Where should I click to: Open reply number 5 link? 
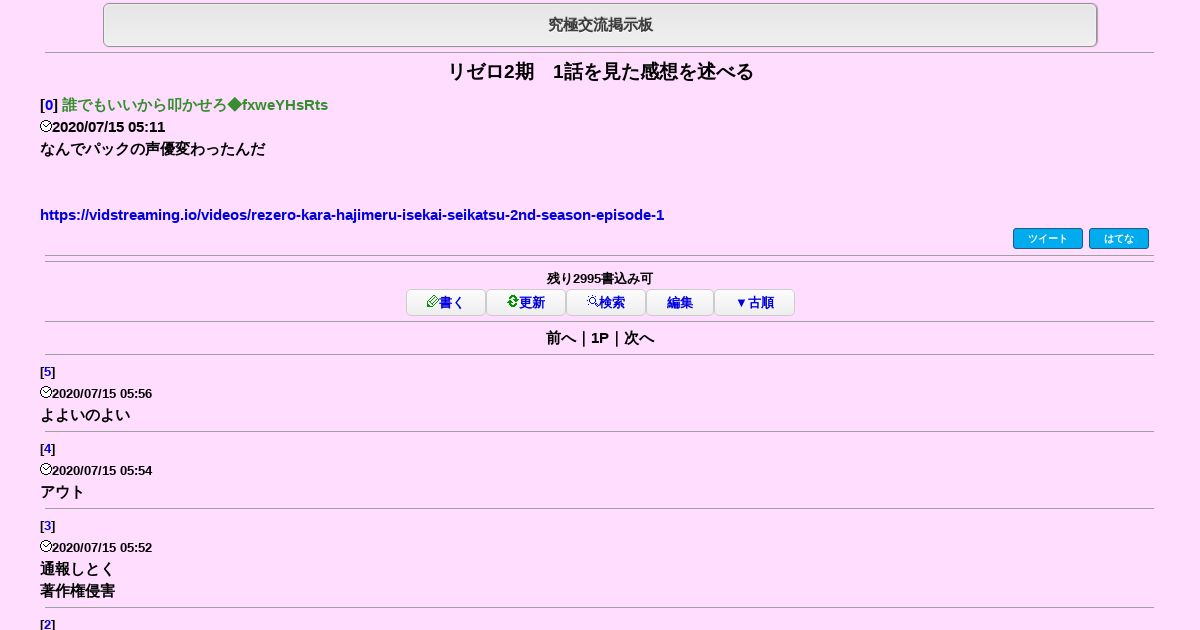tap(48, 372)
